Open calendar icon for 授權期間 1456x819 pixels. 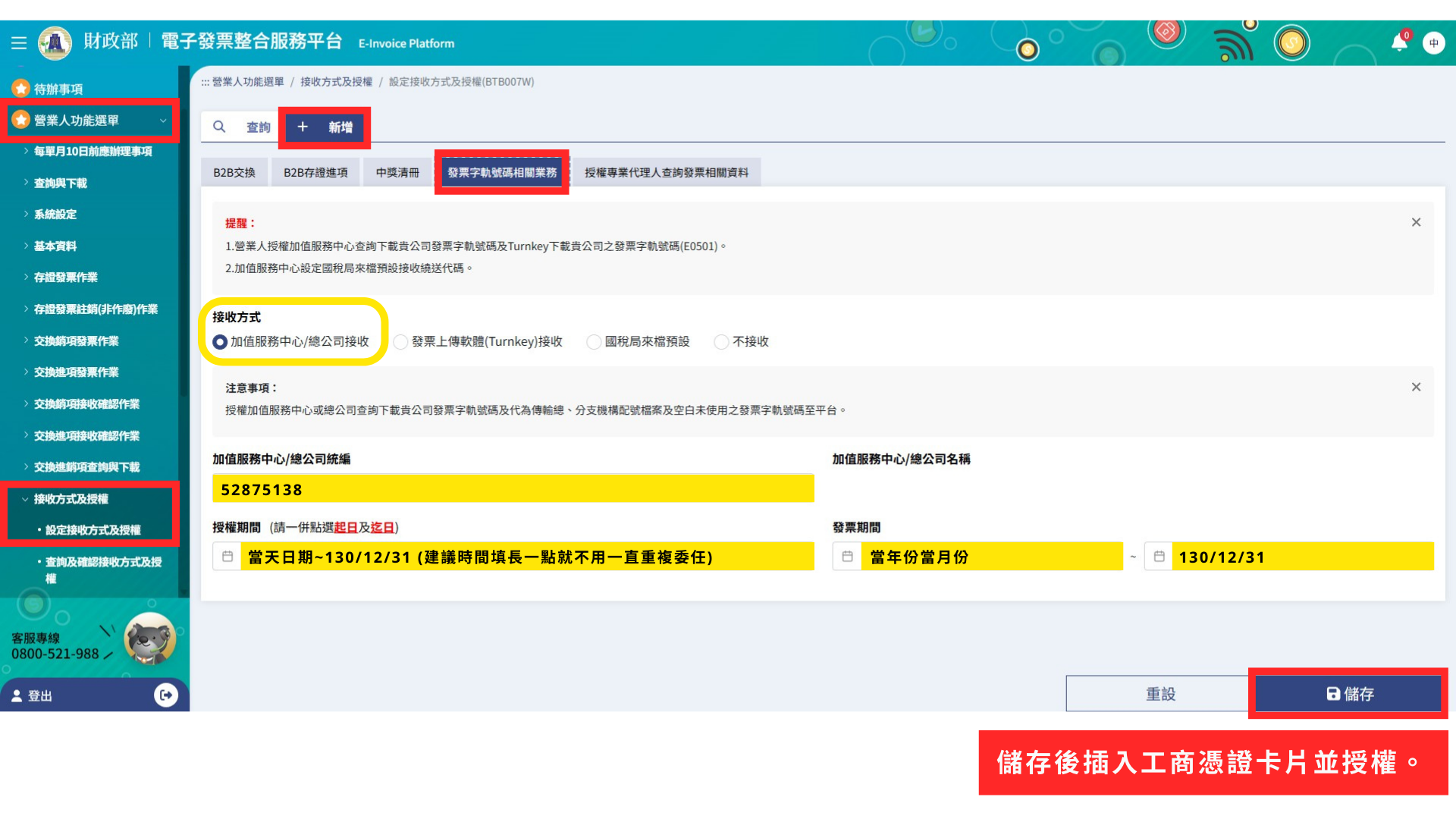coord(227,557)
